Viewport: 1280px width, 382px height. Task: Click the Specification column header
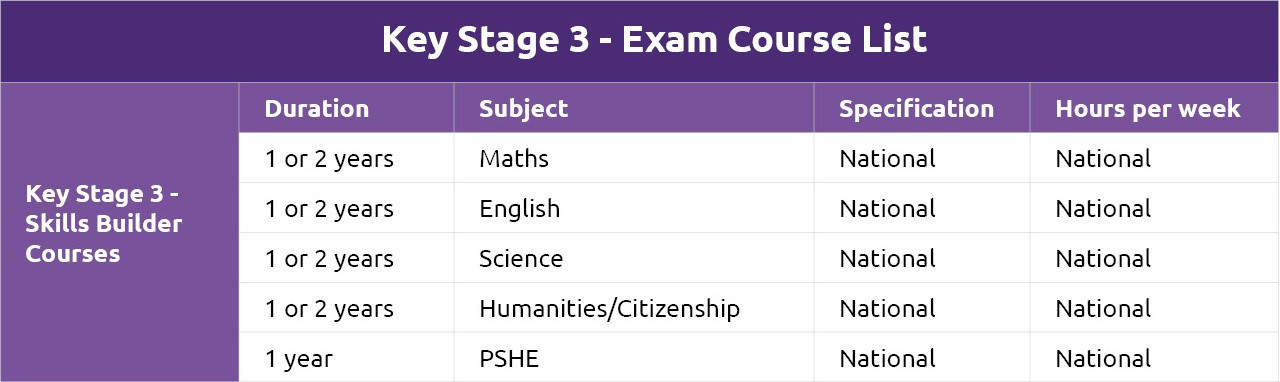[x=921, y=108]
